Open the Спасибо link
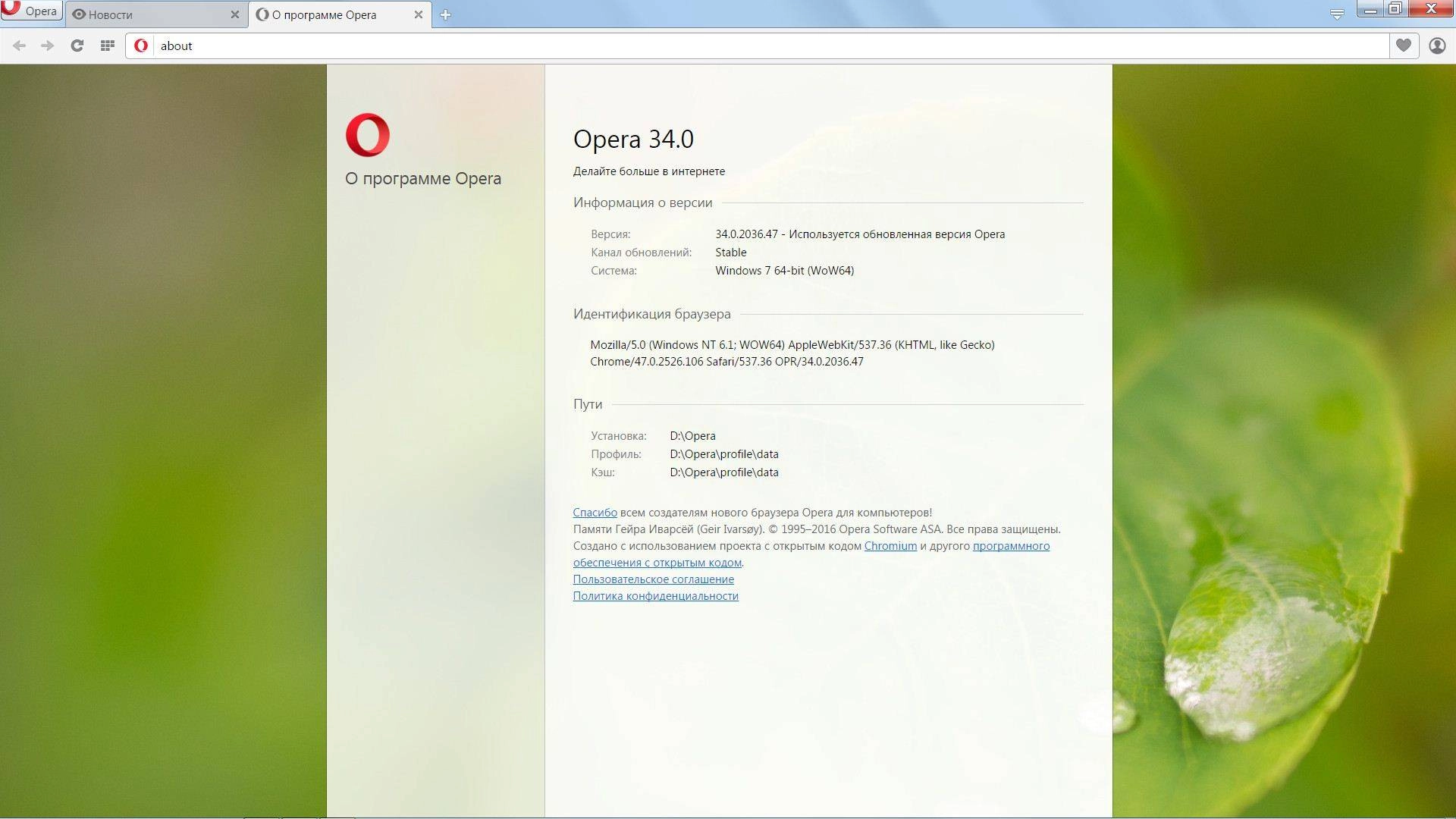The height and width of the screenshot is (819, 1456). point(595,513)
